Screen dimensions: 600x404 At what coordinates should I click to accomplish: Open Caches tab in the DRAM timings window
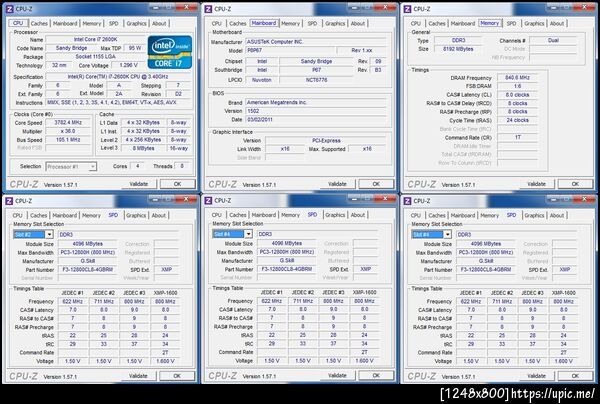point(437,23)
